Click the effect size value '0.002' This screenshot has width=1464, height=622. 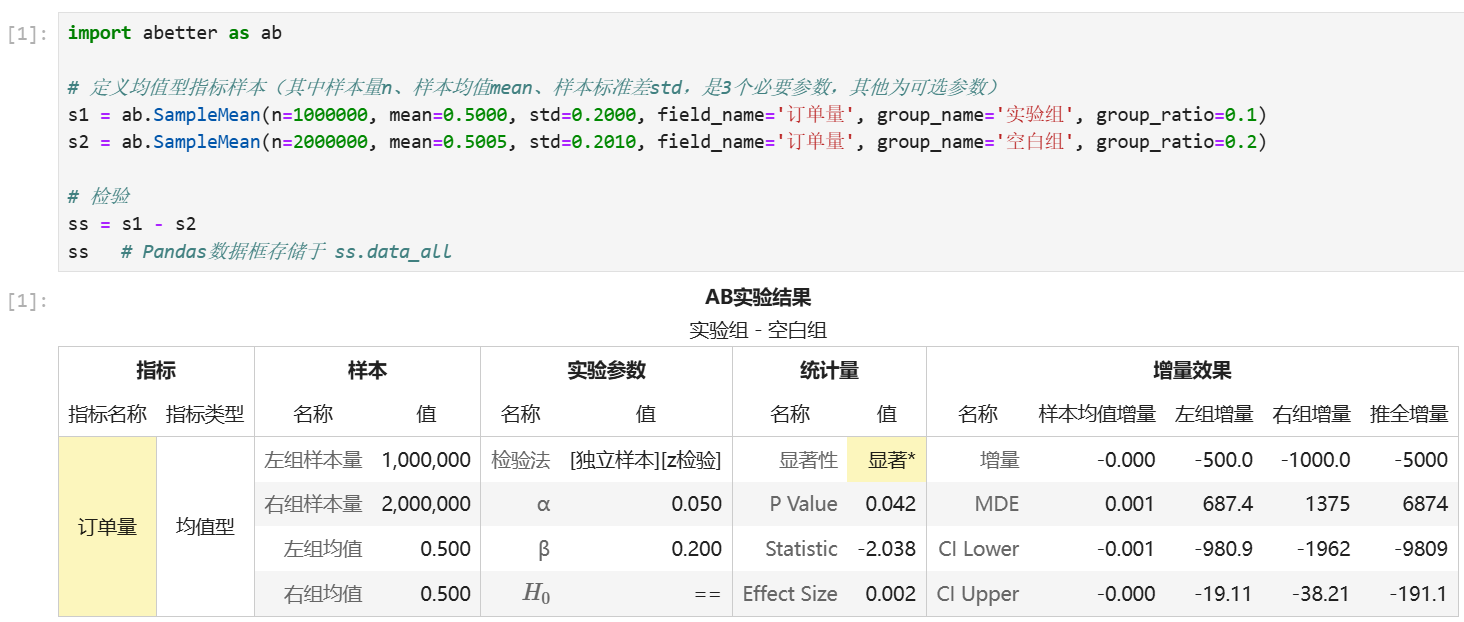pyautogui.click(x=890, y=594)
